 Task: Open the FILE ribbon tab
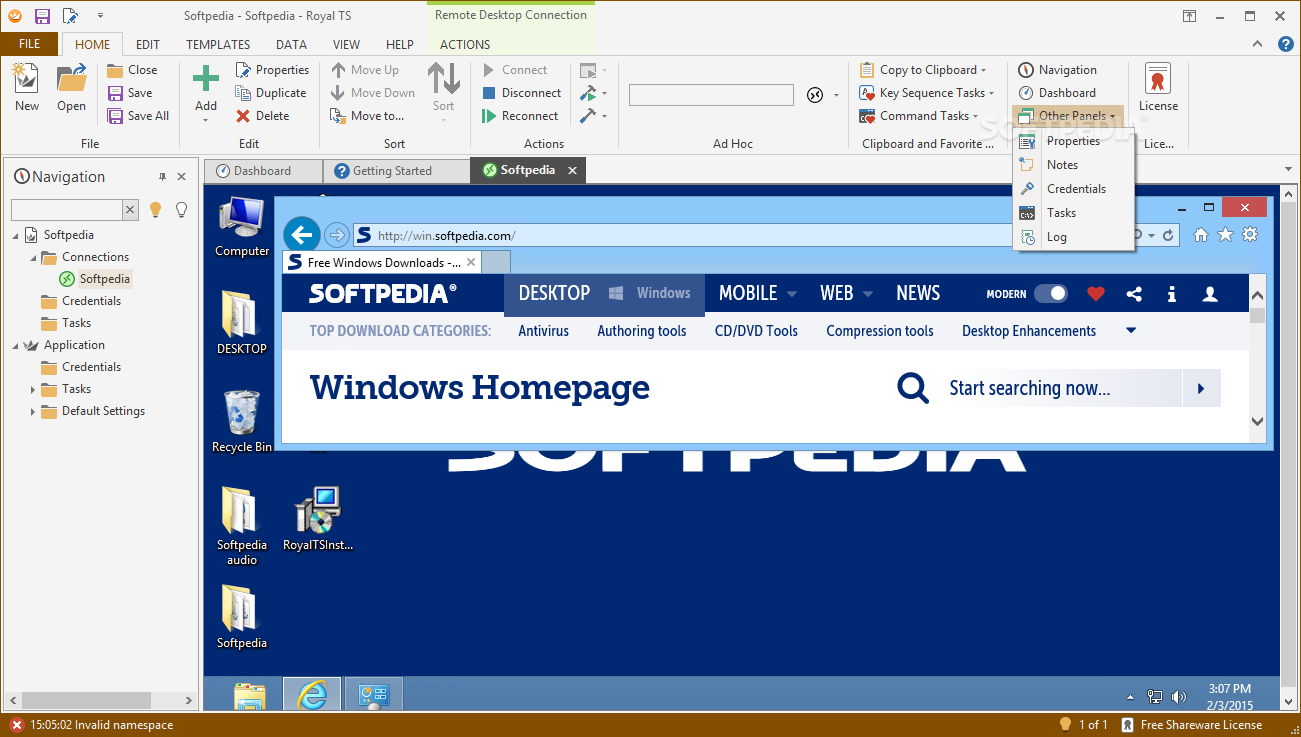coord(29,44)
